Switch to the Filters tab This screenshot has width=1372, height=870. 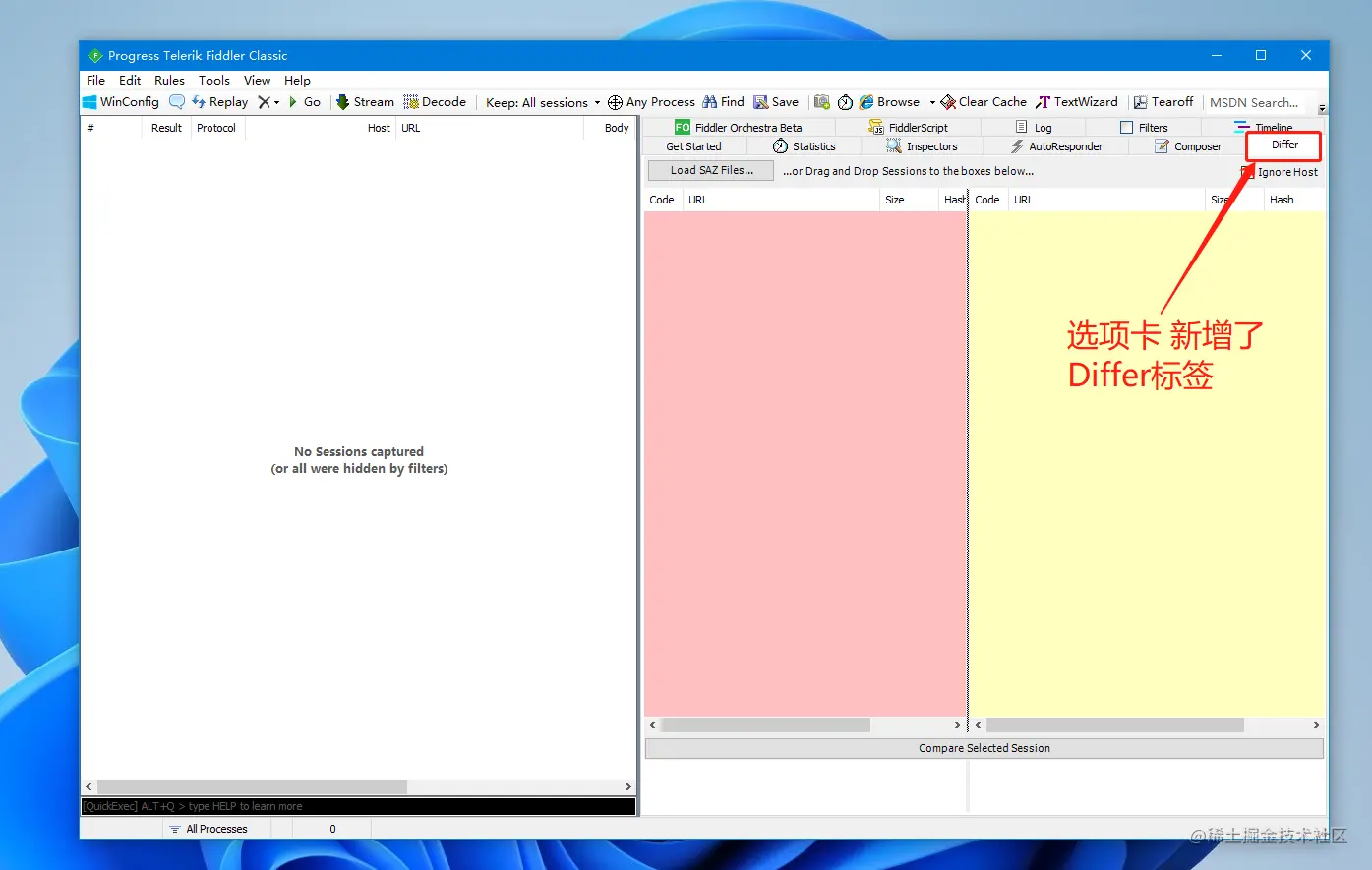[1144, 127]
